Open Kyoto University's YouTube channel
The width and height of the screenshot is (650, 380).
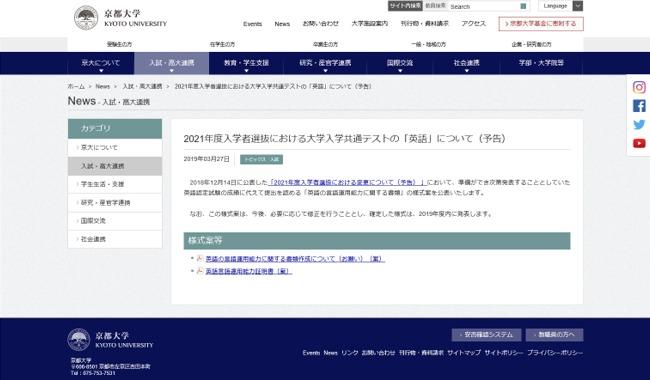[x=639, y=143]
